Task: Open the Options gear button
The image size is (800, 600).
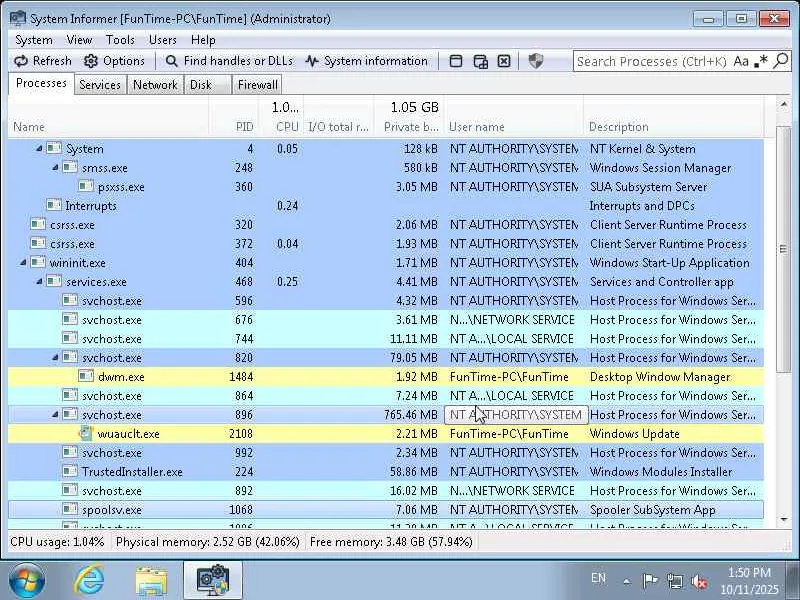Action: click(x=114, y=61)
